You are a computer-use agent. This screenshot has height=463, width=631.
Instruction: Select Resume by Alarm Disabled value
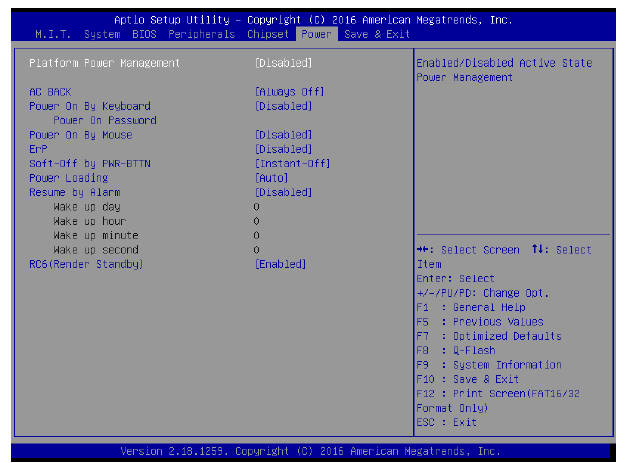coord(284,192)
